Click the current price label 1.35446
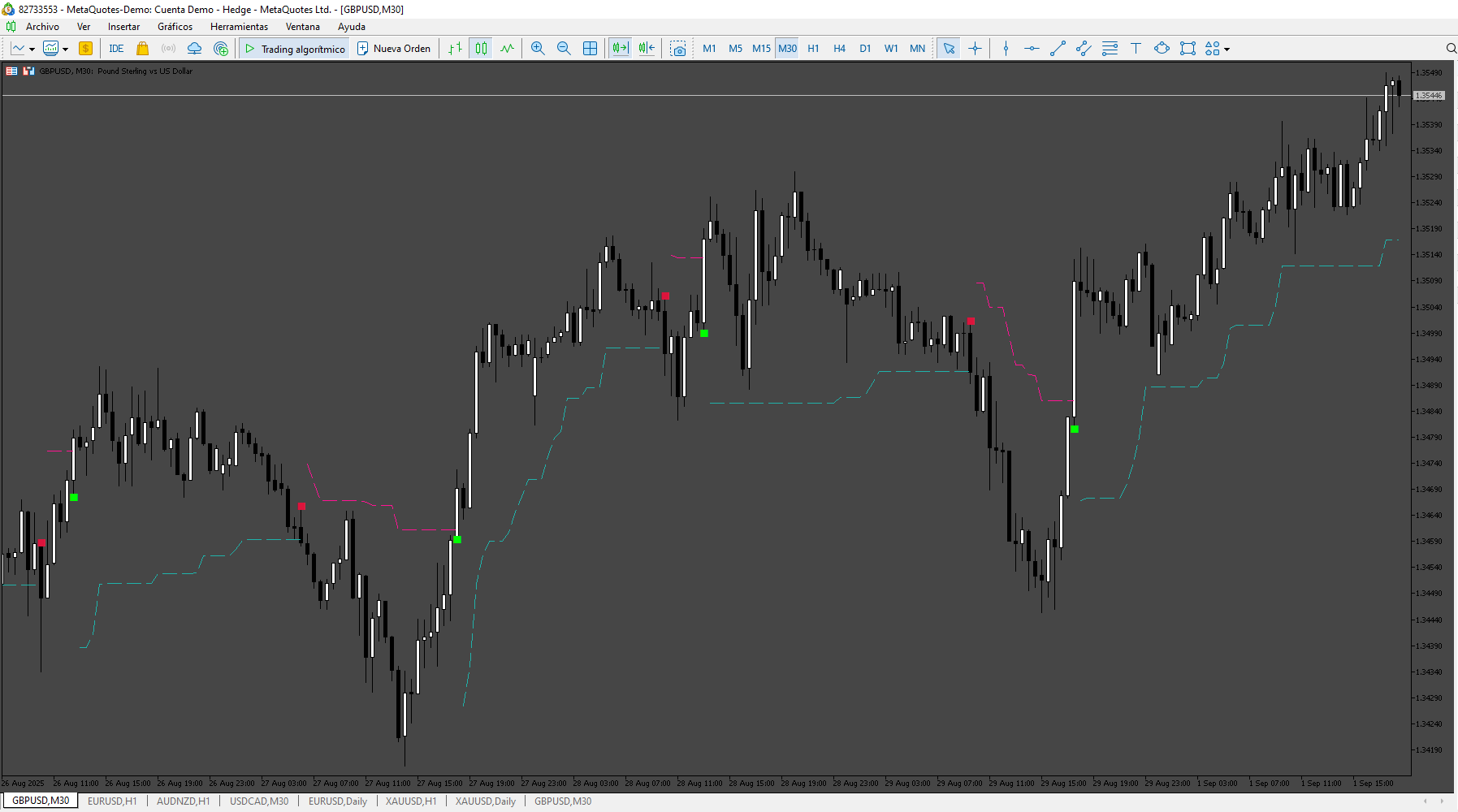1458x812 pixels. [1429, 96]
